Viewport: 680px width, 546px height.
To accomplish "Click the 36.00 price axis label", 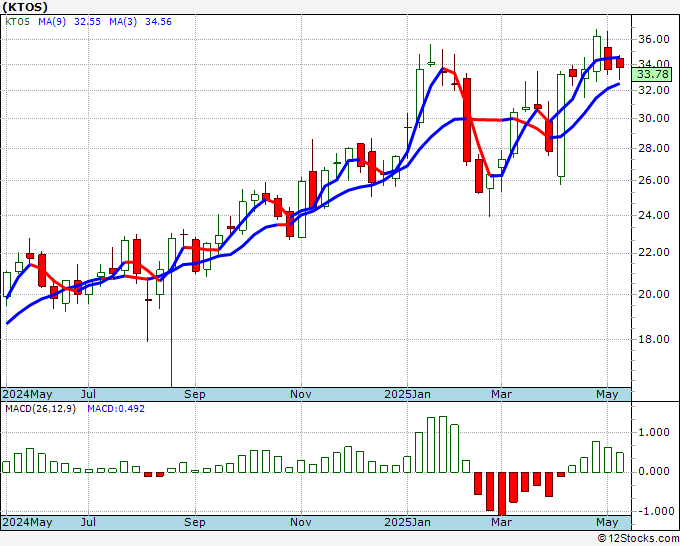I will [653, 39].
